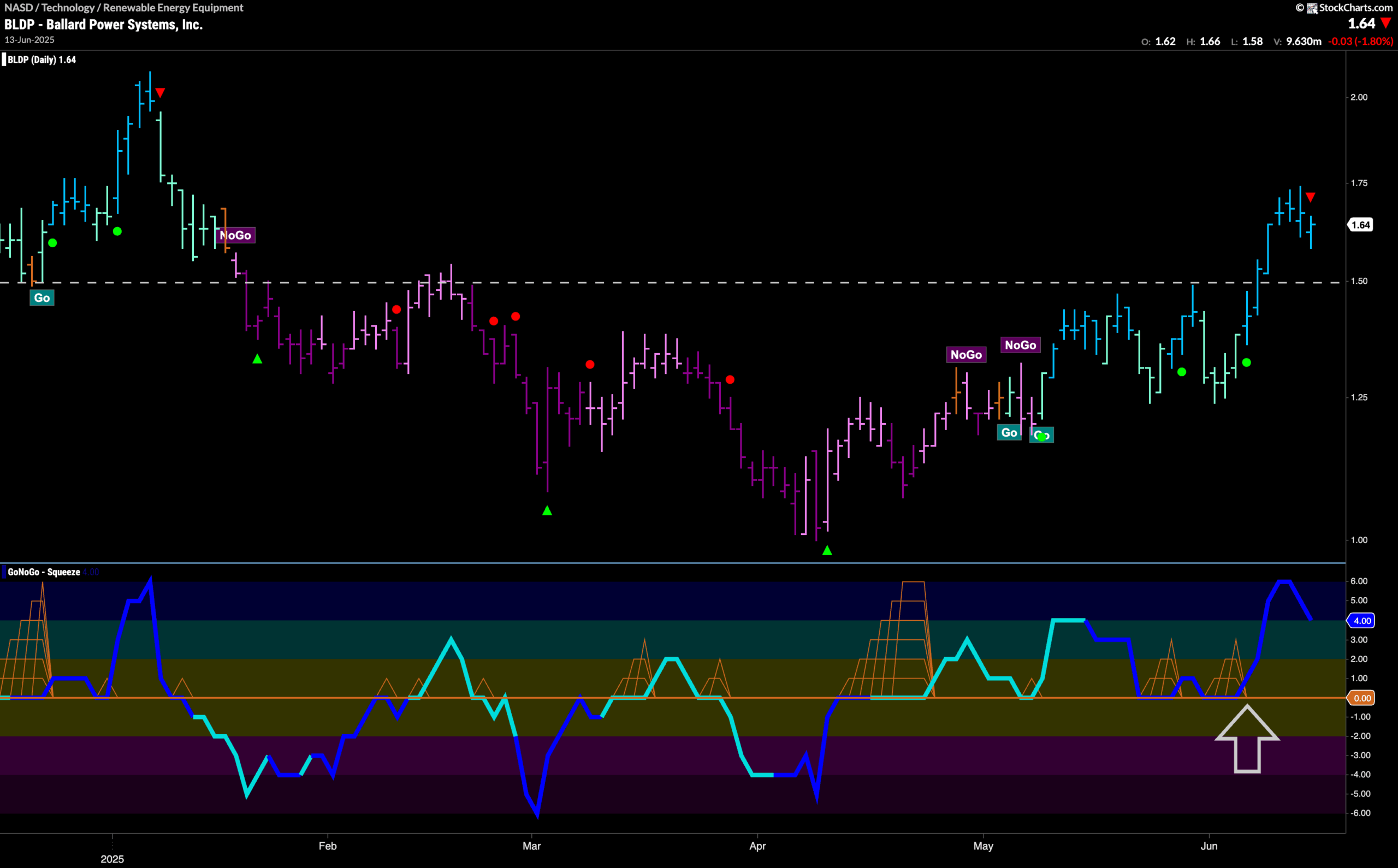Click the 13-Jun-2025 date label

(29, 40)
